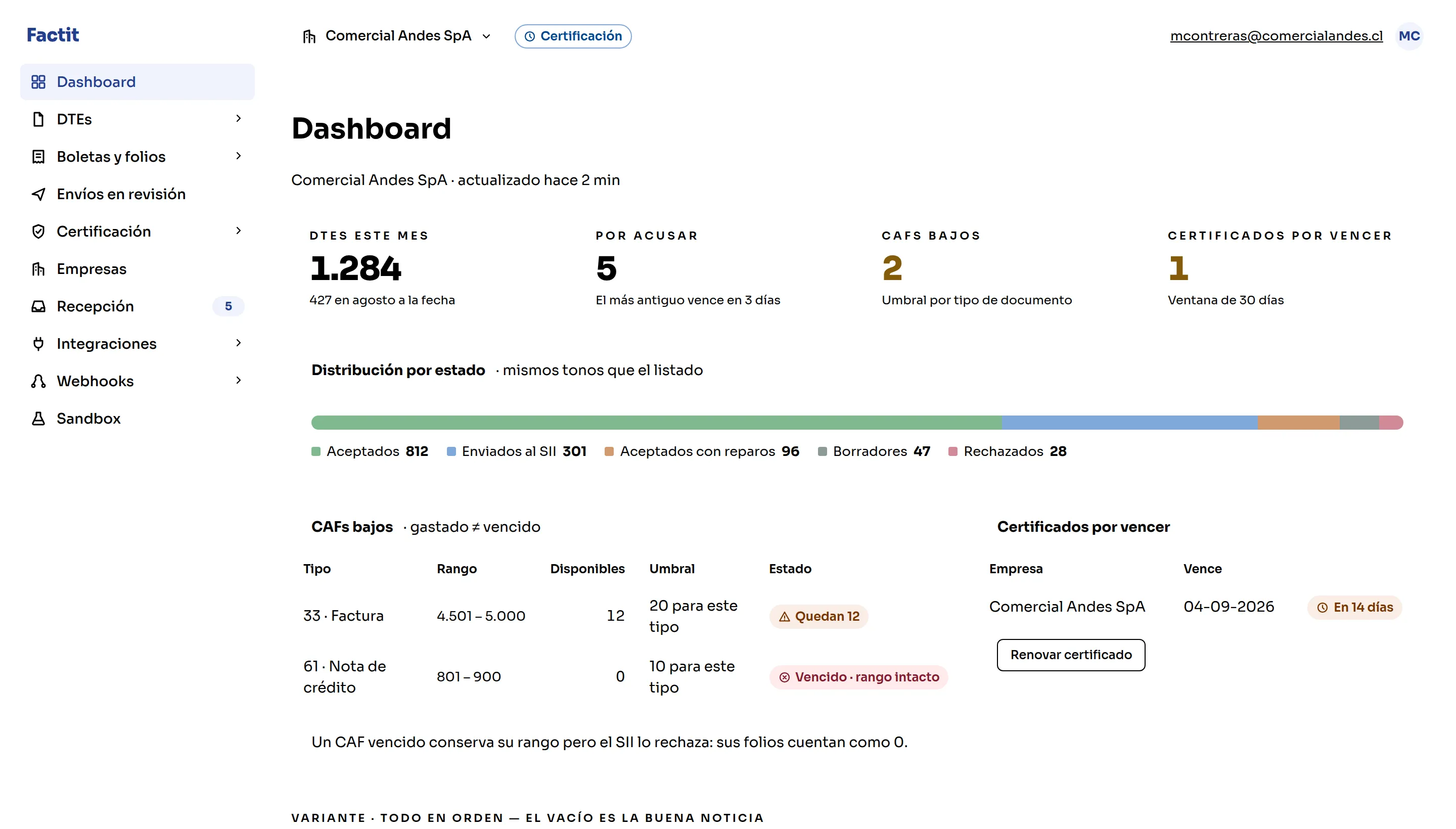Click the Dashboard grid icon in sidebar
Image resolution: width=1456 pixels, height=829 pixels.
(x=38, y=82)
